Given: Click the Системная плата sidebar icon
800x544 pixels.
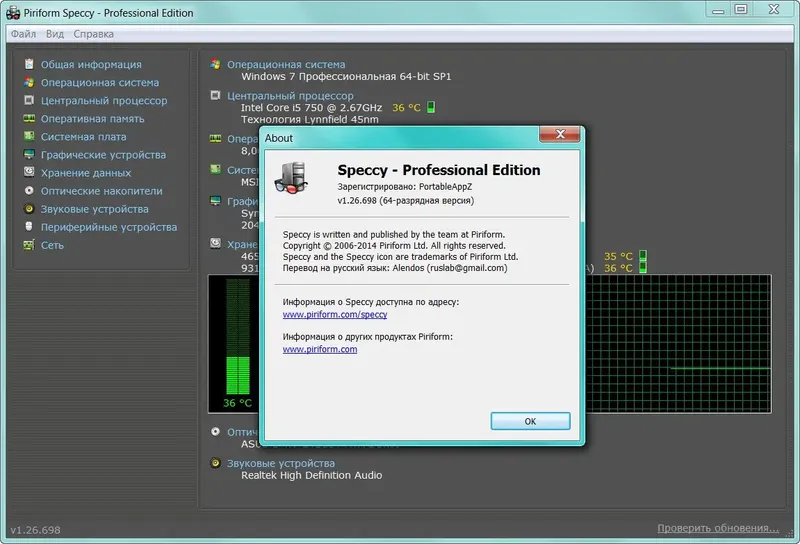Looking at the screenshot, I should (29, 136).
